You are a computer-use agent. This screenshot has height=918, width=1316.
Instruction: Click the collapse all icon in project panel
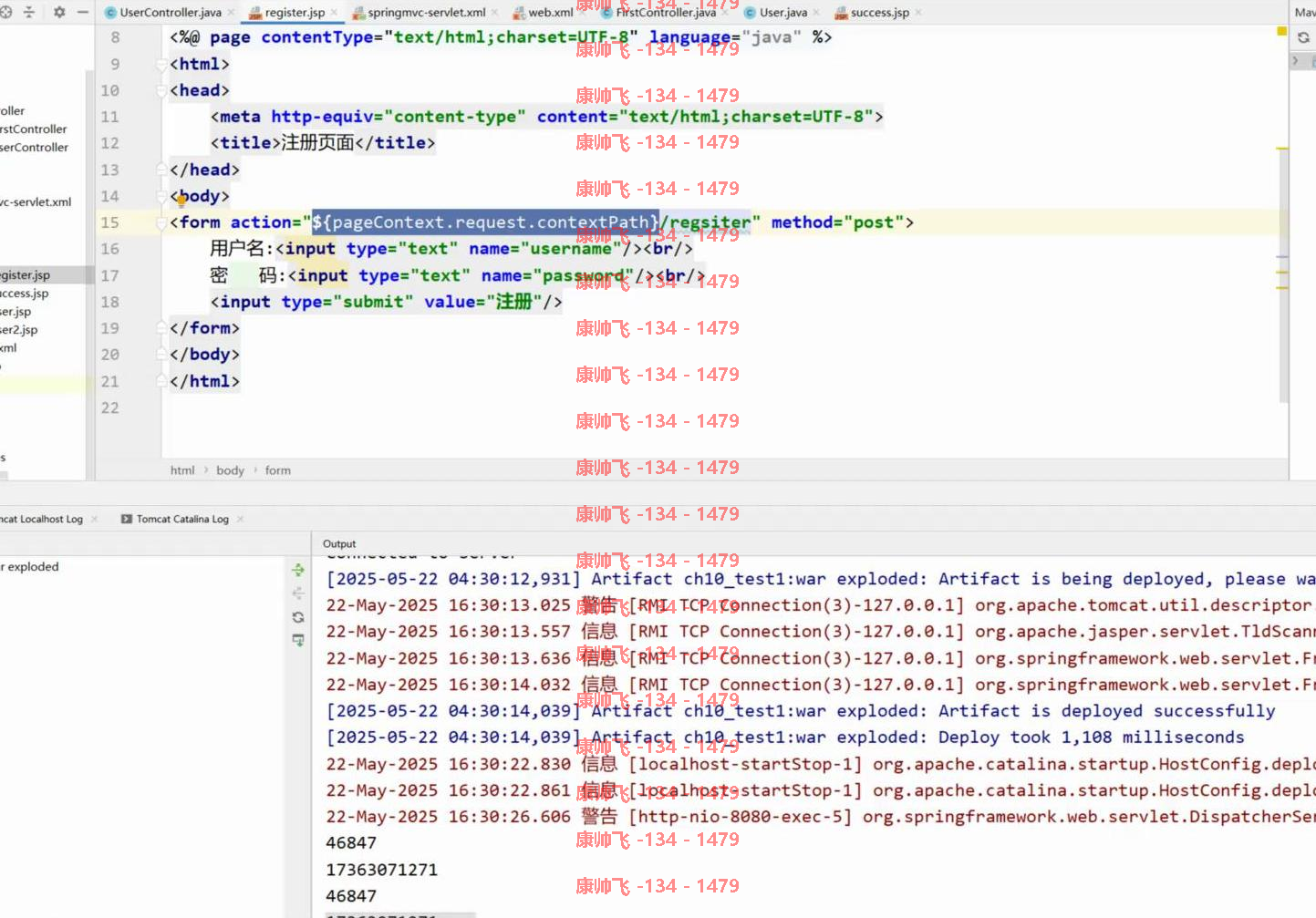point(29,13)
